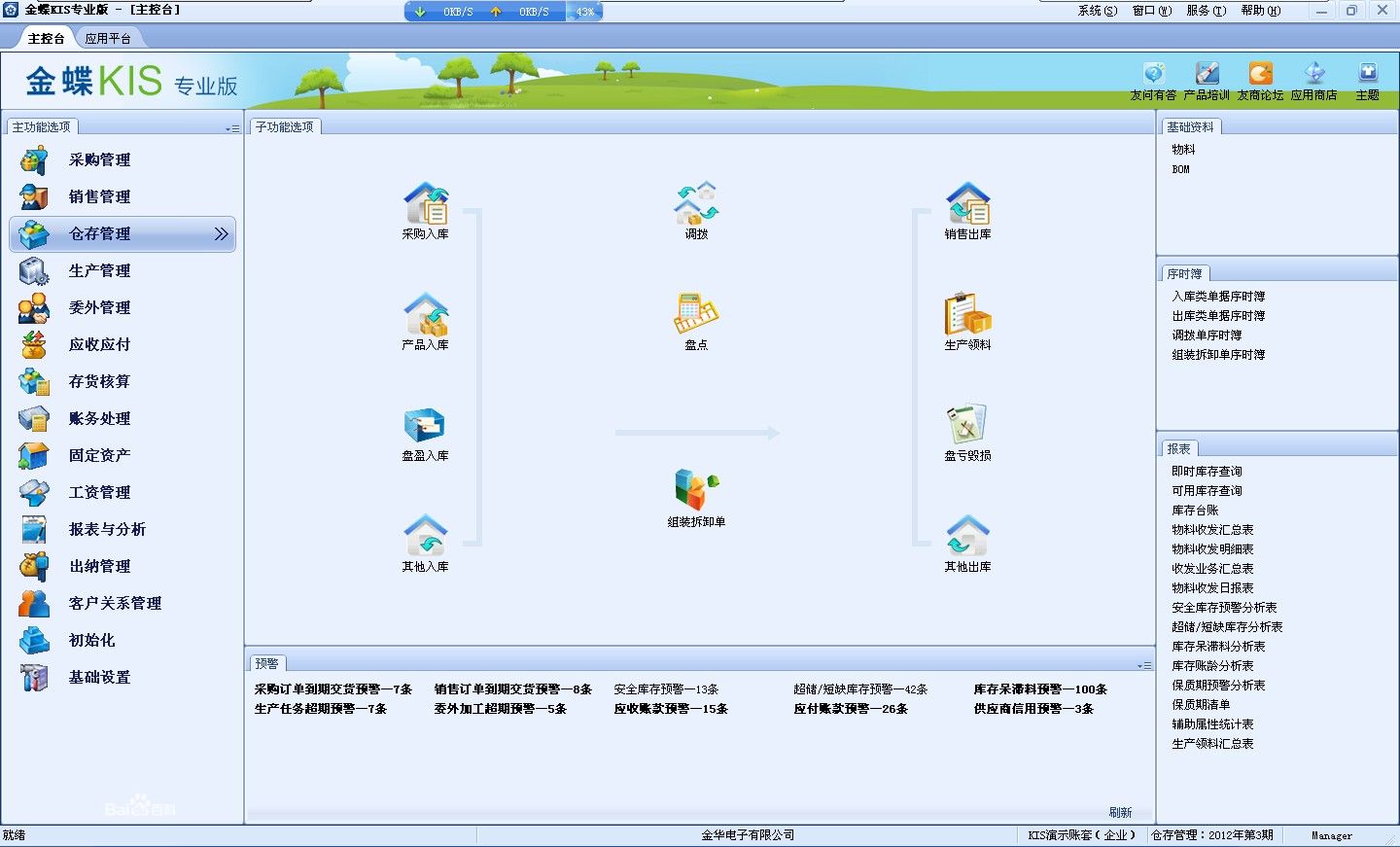Open the 安全库存预警分析表 report
The width and height of the screenshot is (1400, 847).
tap(1224, 608)
